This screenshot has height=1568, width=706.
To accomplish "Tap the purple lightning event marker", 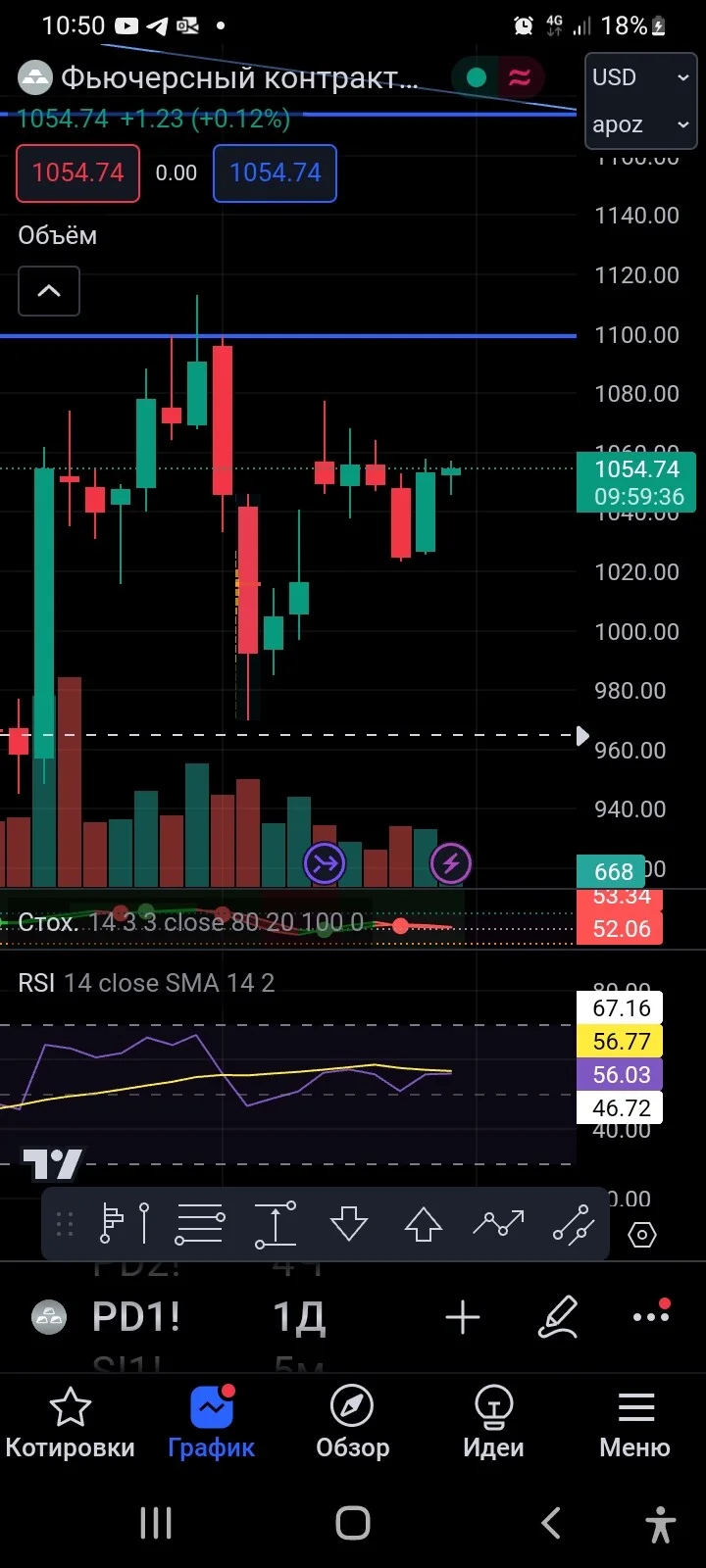I will [451, 863].
